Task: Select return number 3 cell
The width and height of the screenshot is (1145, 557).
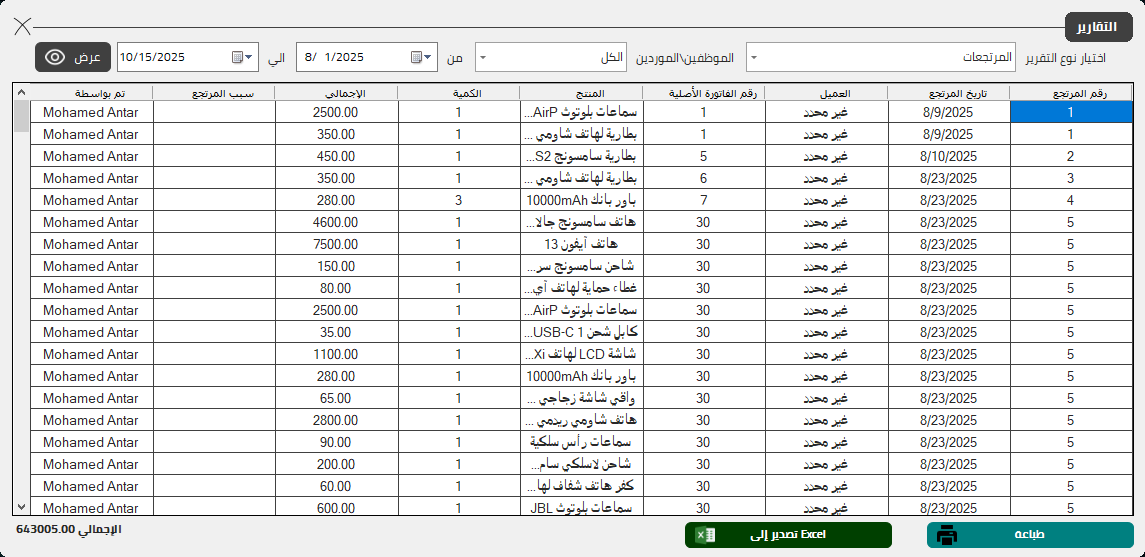Action: click(1071, 177)
